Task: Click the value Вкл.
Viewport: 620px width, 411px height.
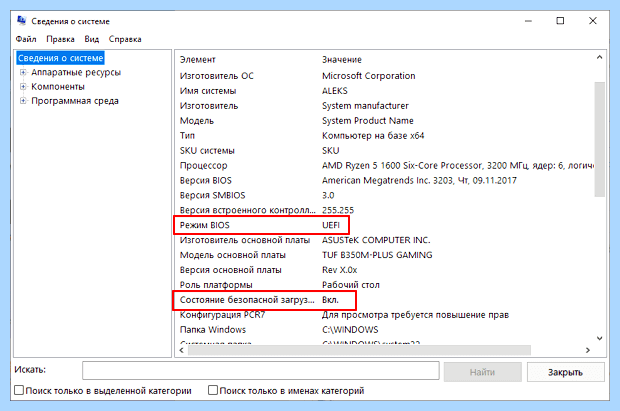Action: [330, 300]
